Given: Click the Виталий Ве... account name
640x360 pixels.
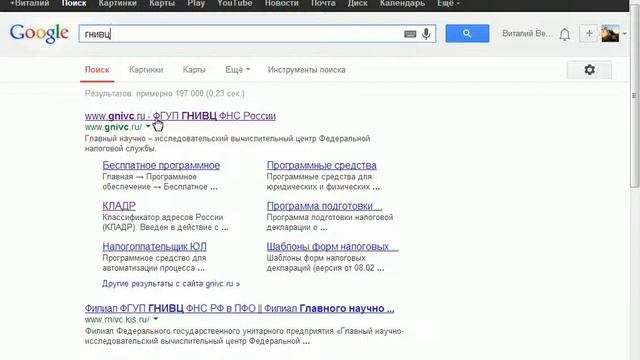Looking at the screenshot, I should tap(527, 34).
